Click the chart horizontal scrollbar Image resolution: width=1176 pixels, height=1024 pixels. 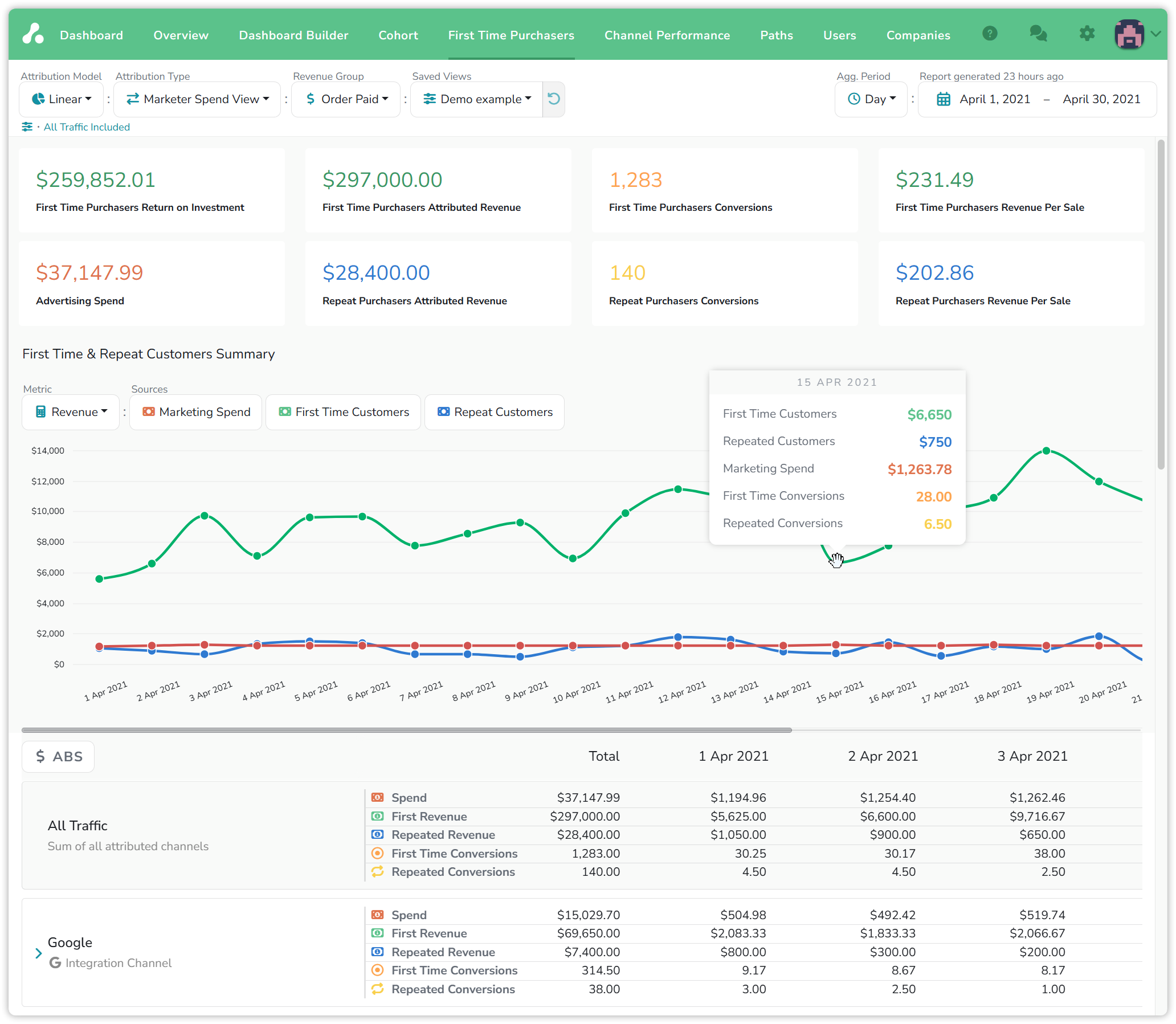coord(406,730)
